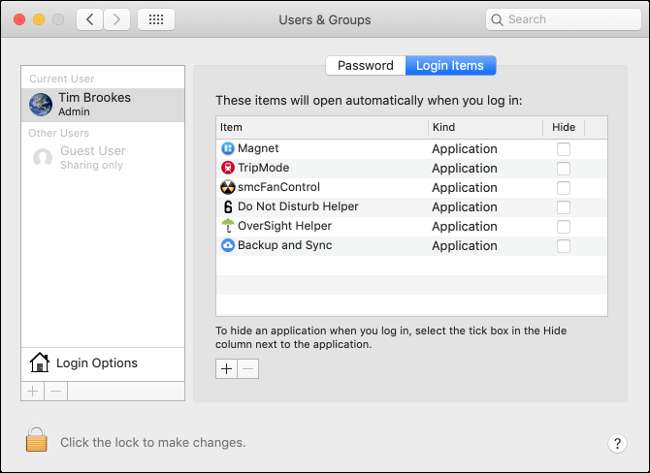The height and width of the screenshot is (473, 650).
Task: Switch to the Password tab
Action: (x=365, y=66)
